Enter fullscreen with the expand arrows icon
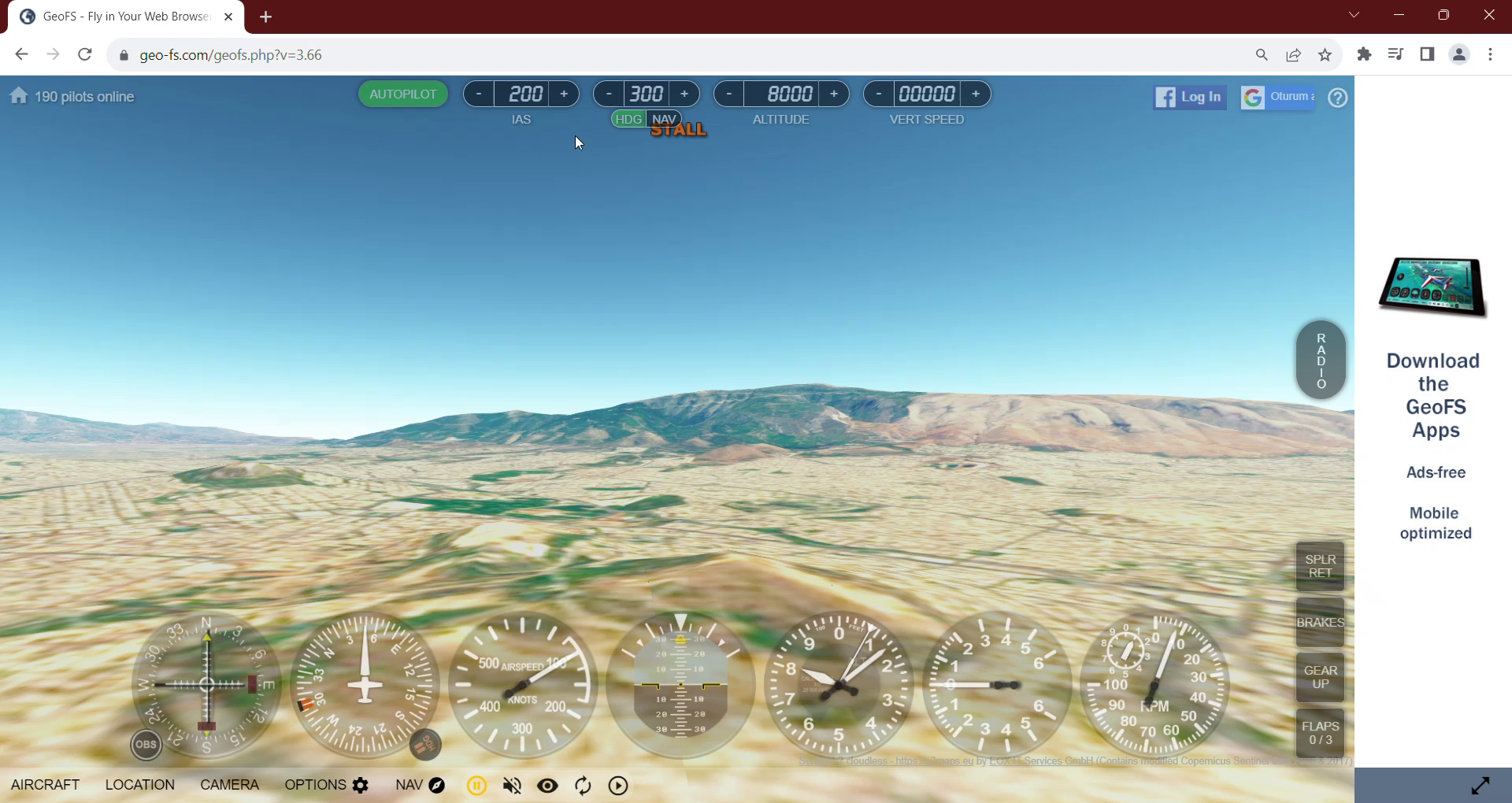The height and width of the screenshot is (803, 1512). click(x=1480, y=785)
